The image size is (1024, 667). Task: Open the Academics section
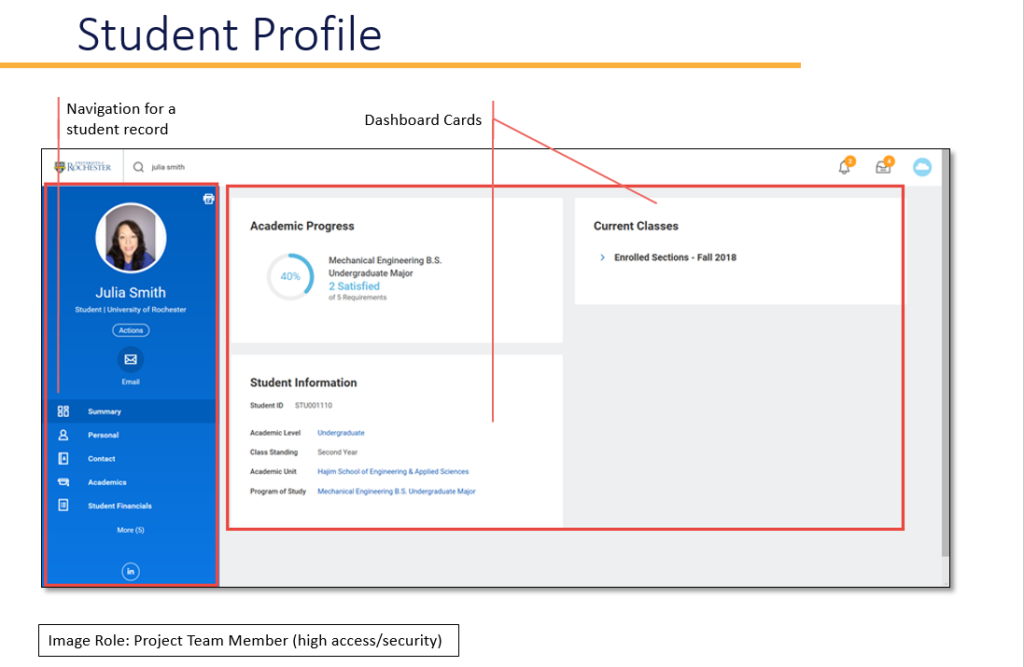pos(106,482)
